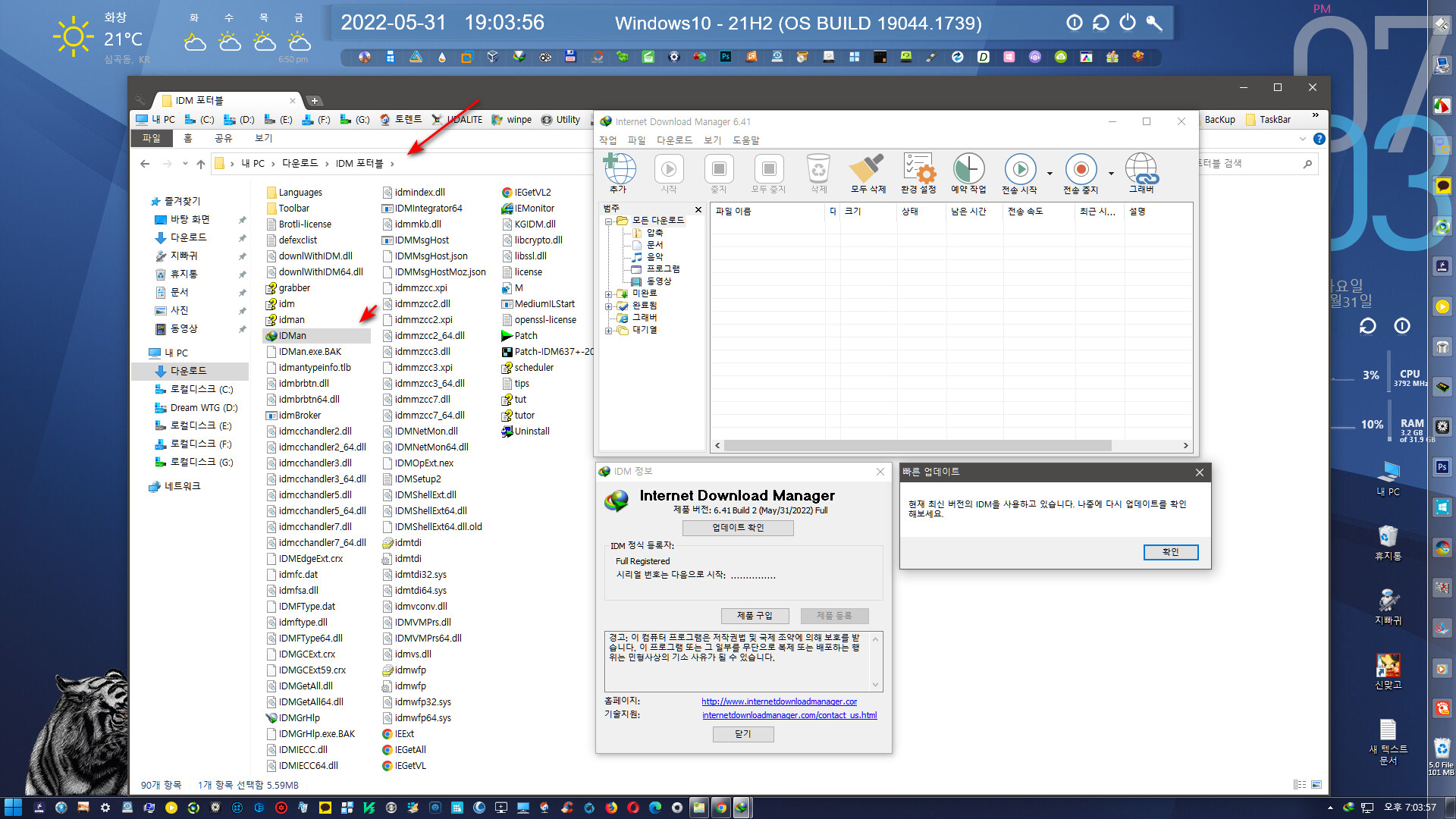
Task: Click the 토렌트 bookmark in Explorer toolbar
Action: (400, 120)
